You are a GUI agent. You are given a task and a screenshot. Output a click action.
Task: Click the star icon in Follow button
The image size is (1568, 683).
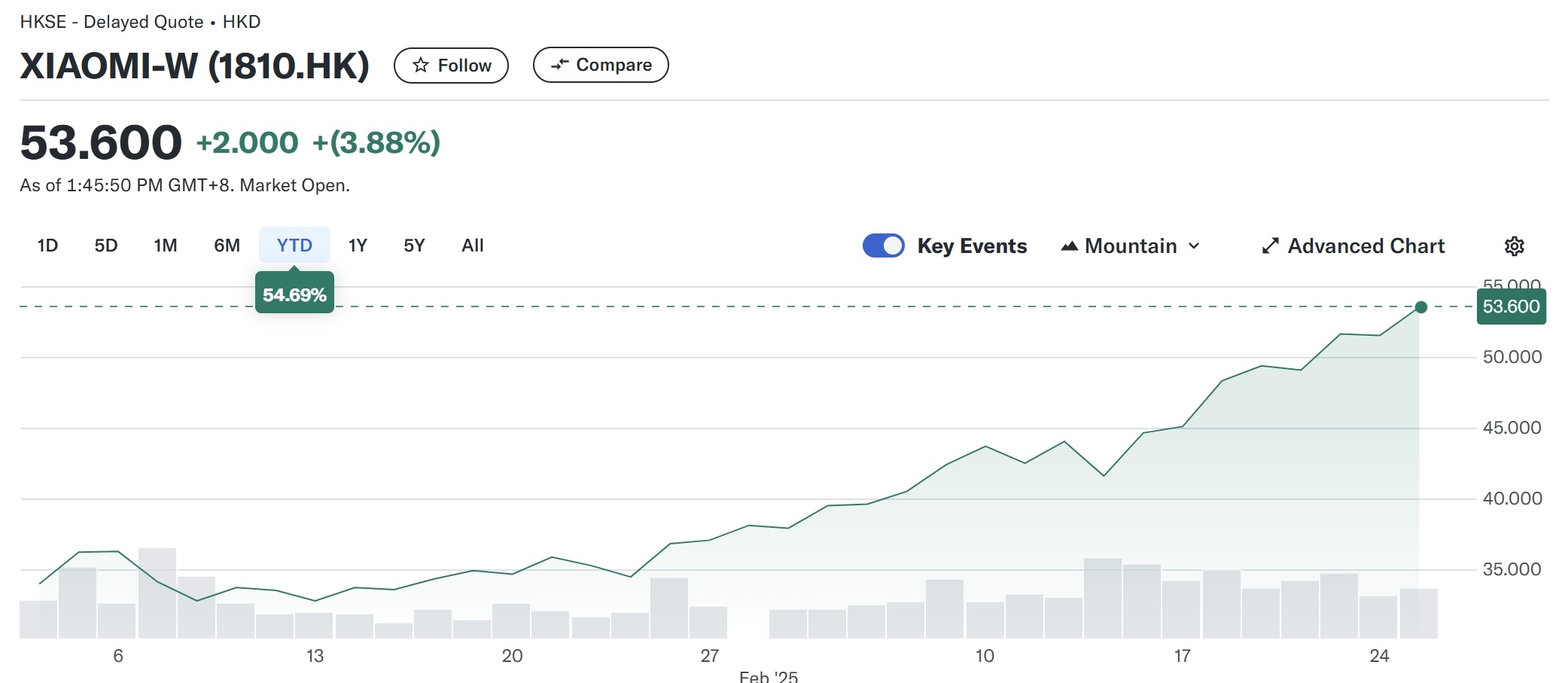(x=421, y=66)
